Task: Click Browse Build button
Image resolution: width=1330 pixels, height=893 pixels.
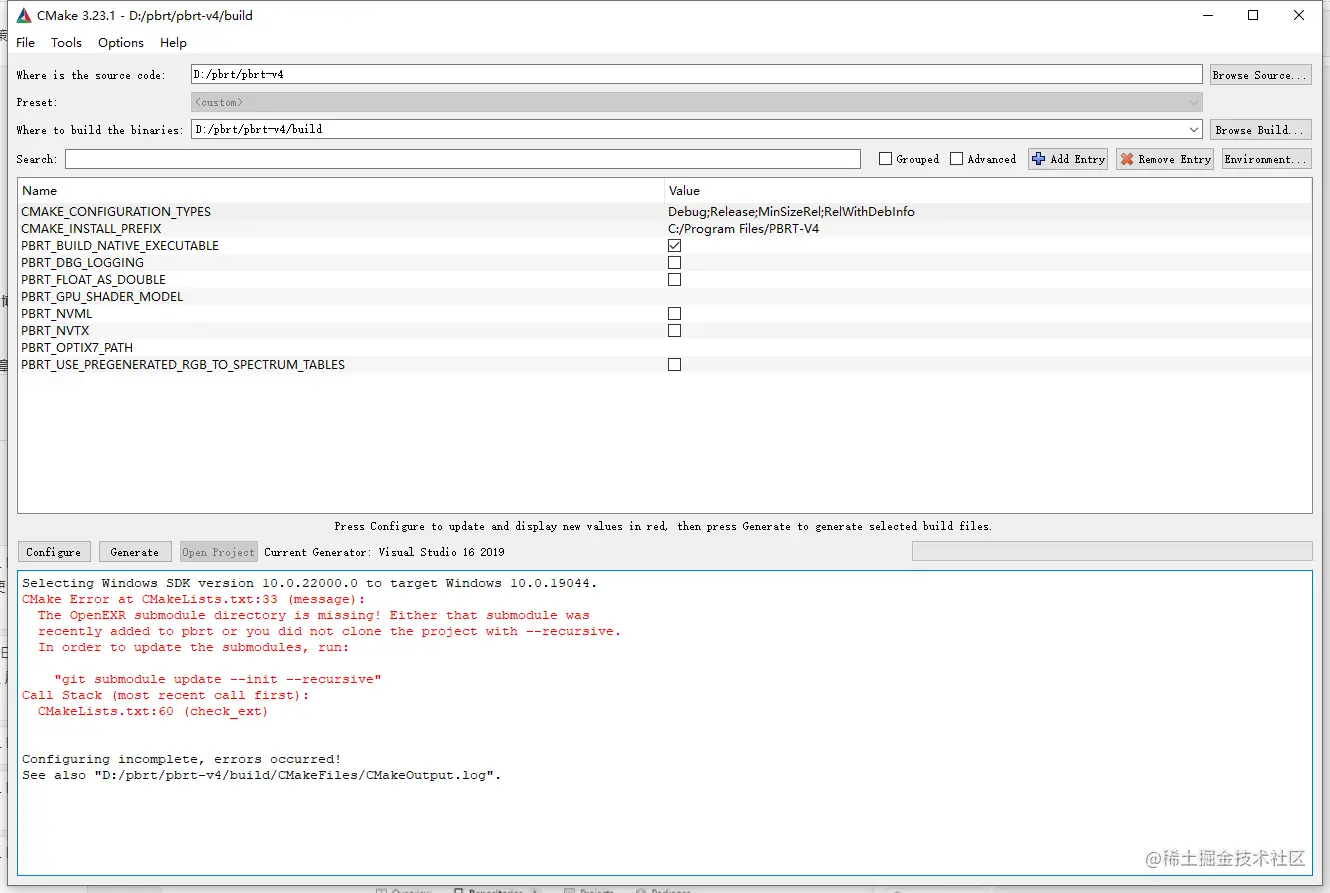Action: pyautogui.click(x=1261, y=130)
